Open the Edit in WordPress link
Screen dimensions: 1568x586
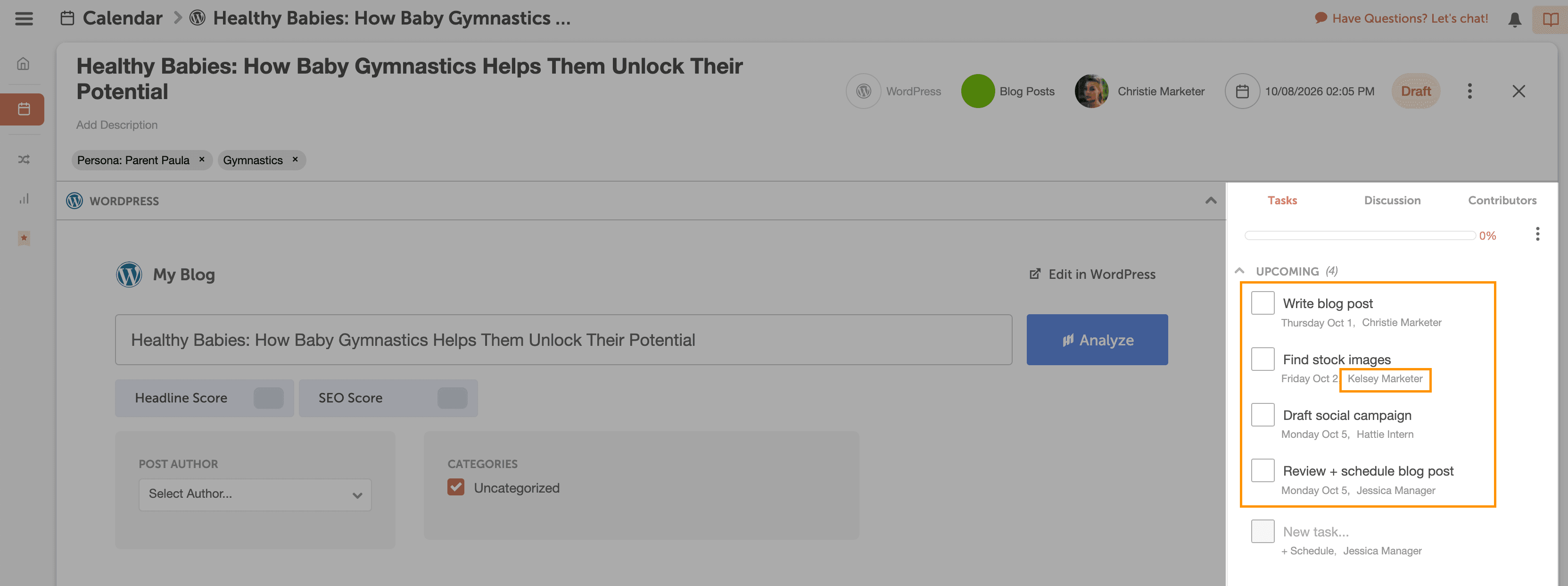(x=1092, y=274)
